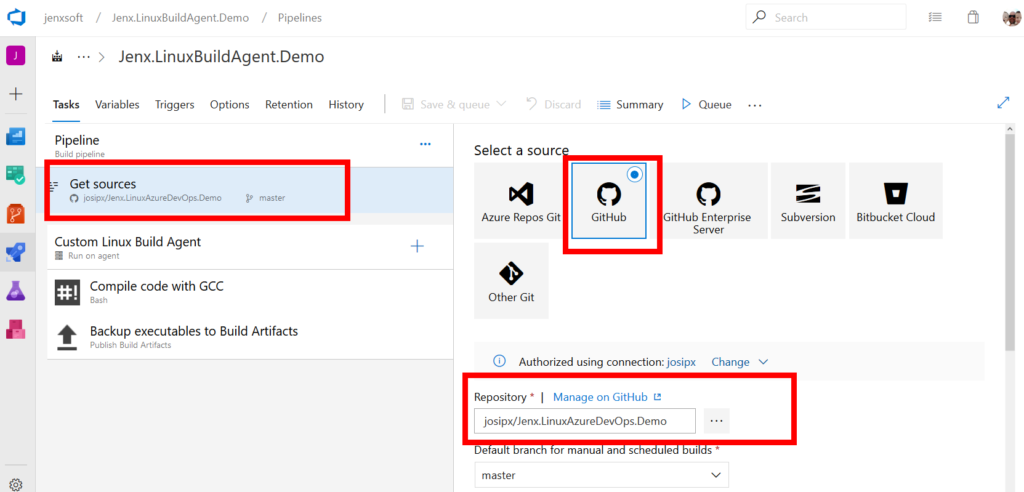
Task: Open the green checkmark board icon in sidebar
Action: 16,174
